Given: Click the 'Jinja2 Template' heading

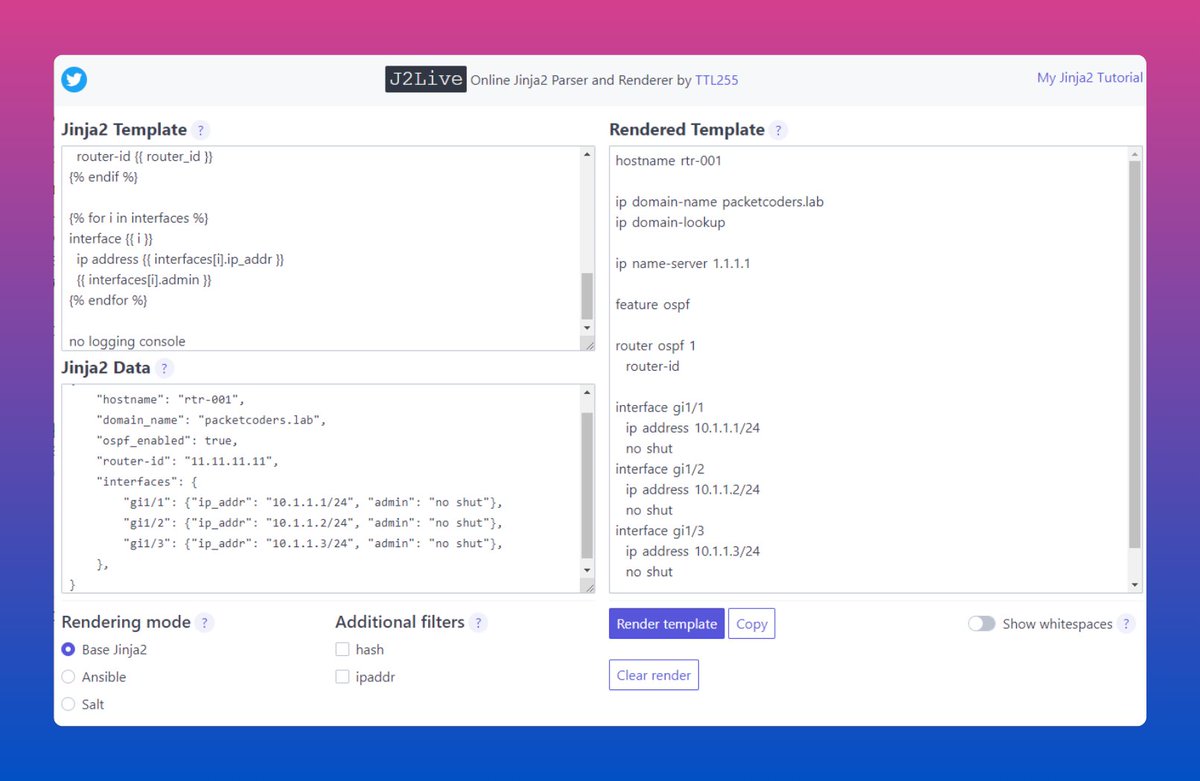Looking at the screenshot, I should click(124, 130).
